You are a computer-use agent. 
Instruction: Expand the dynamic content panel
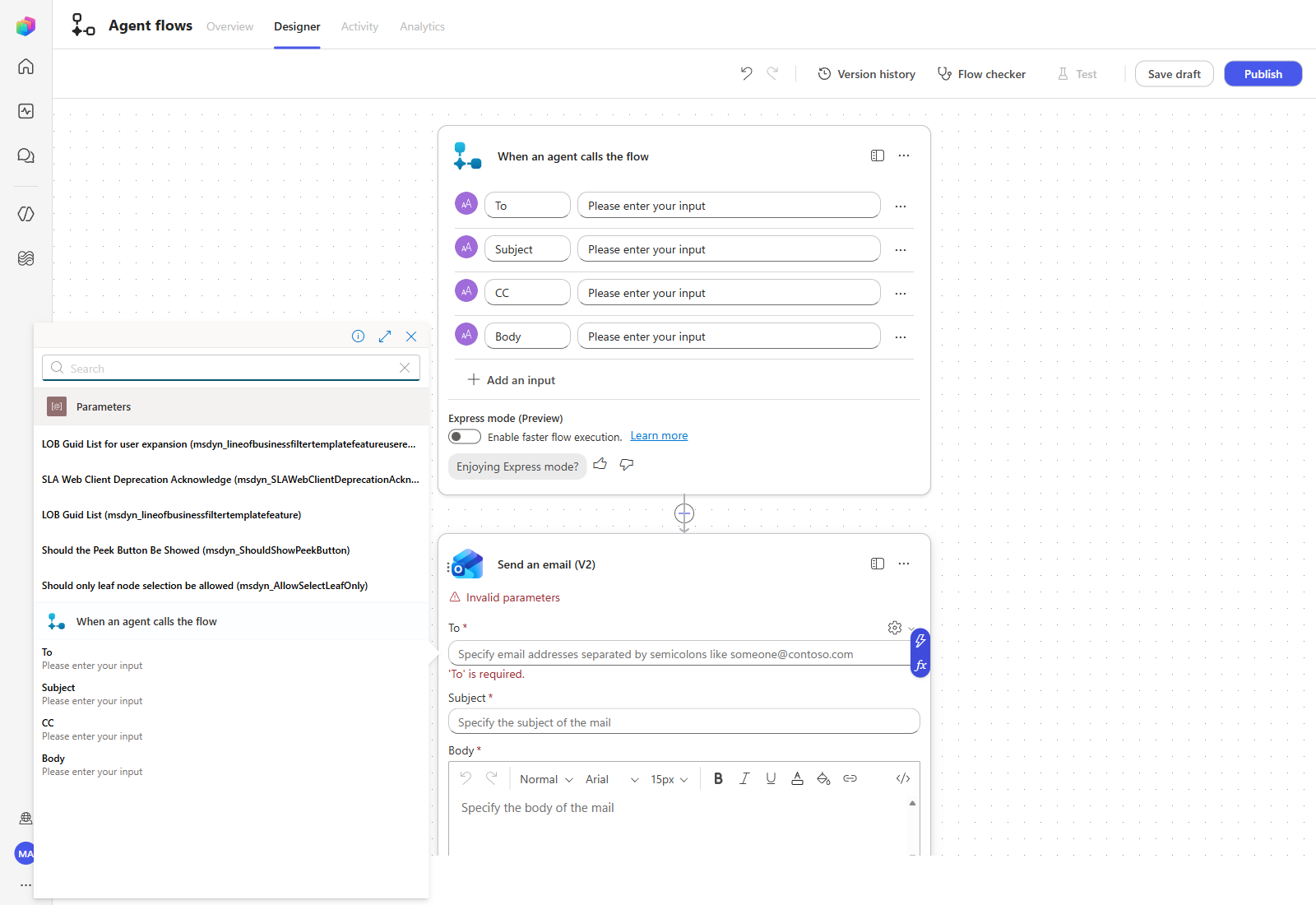click(x=385, y=336)
